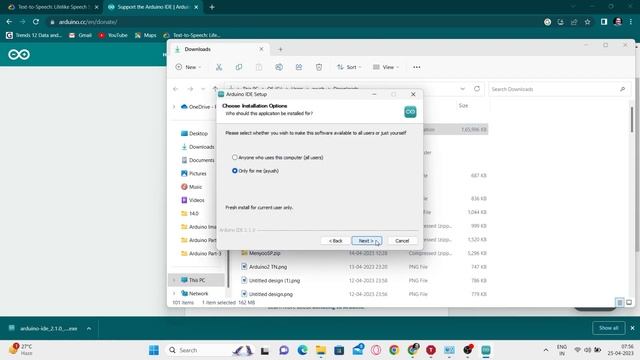The height and width of the screenshot is (360, 640).
Task: Reload the Arduino page in Chrome
Action: (36, 22)
